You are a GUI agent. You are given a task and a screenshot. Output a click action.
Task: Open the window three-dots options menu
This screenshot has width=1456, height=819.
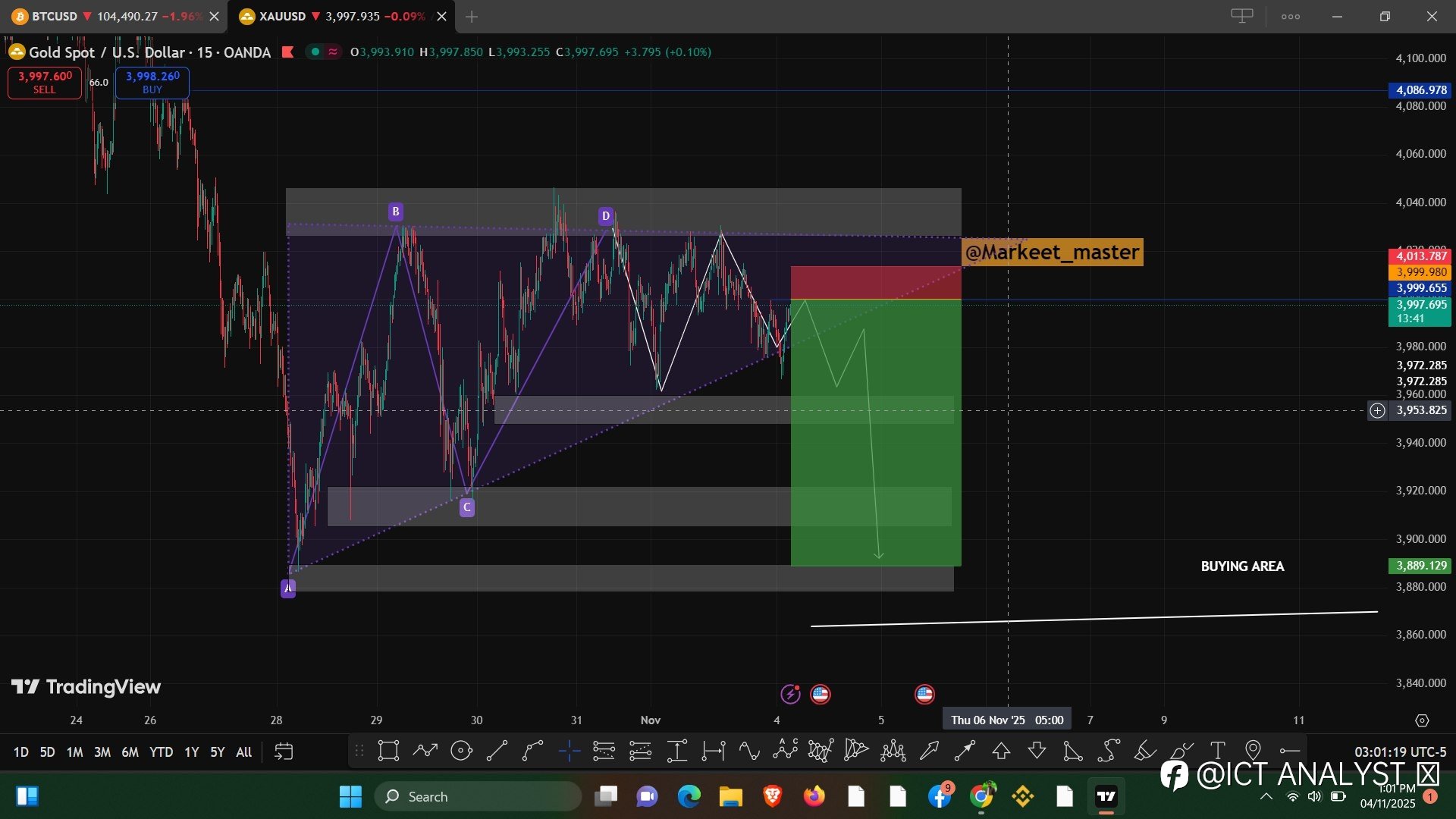[x=1291, y=17]
